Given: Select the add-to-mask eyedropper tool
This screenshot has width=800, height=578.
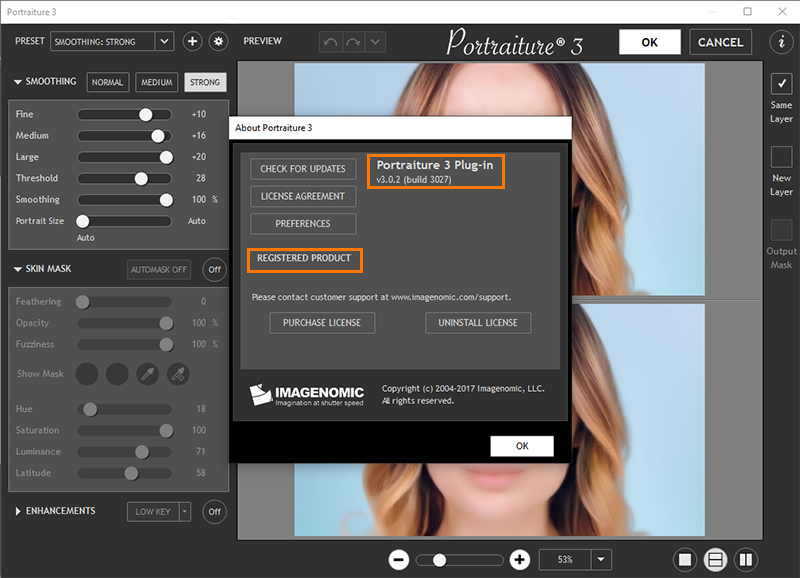Looking at the screenshot, I should (x=178, y=374).
